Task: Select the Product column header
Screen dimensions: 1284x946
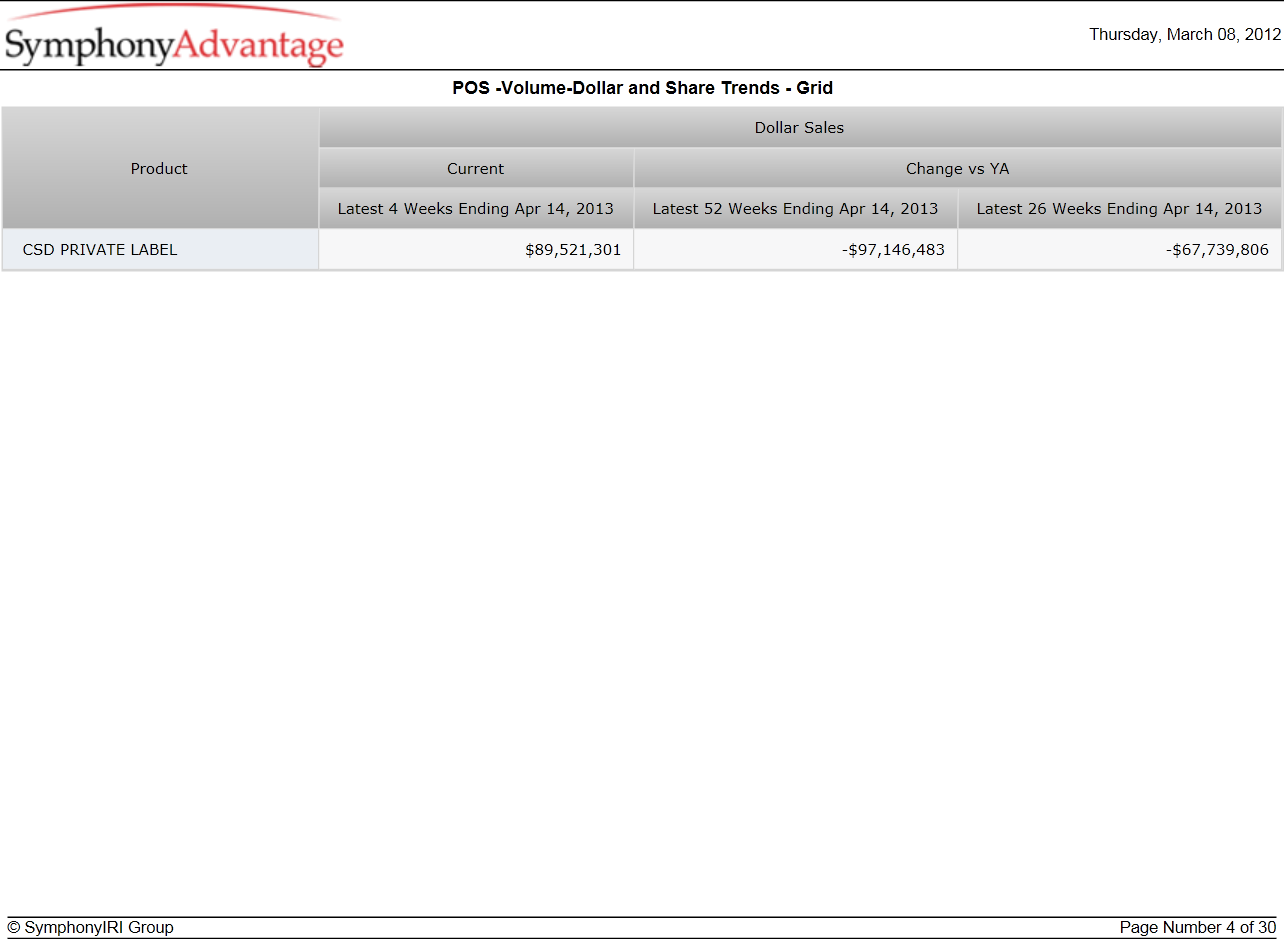Action: coord(160,169)
